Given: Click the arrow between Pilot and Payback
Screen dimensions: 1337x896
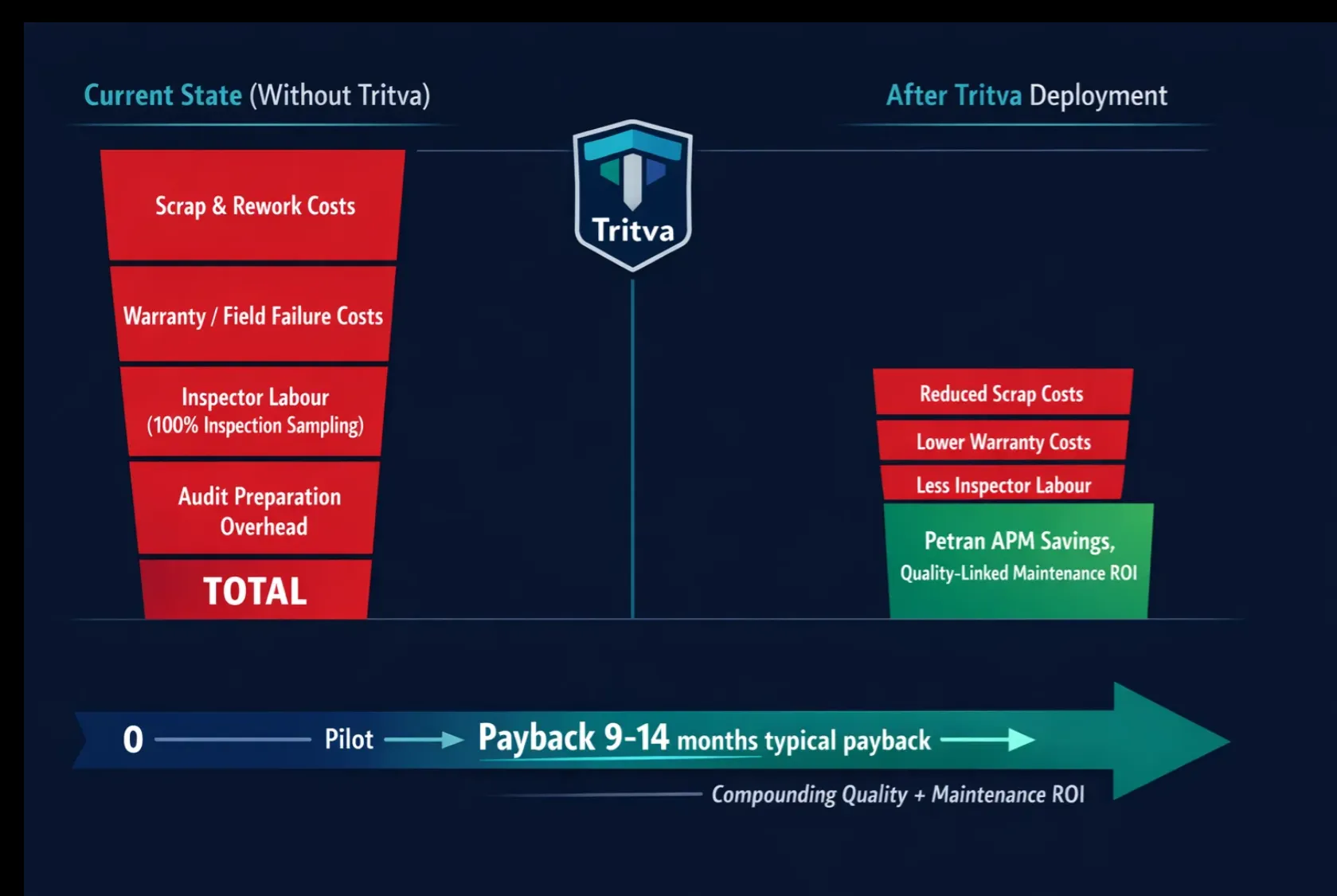Looking at the screenshot, I should coord(424,740).
